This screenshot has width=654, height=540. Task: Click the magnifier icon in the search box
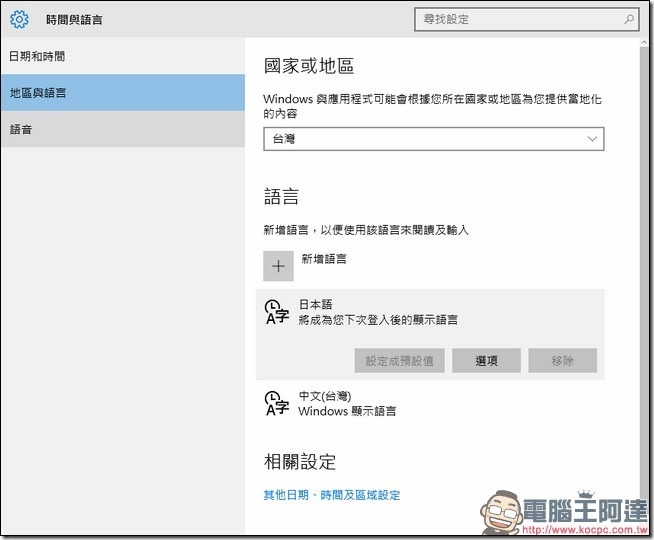[x=629, y=19]
